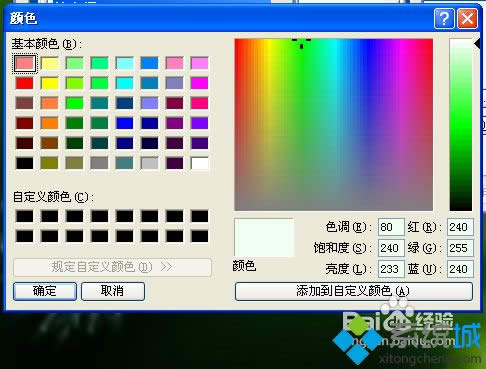
Task: Click the 取消 cancel button
Action: [113, 291]
